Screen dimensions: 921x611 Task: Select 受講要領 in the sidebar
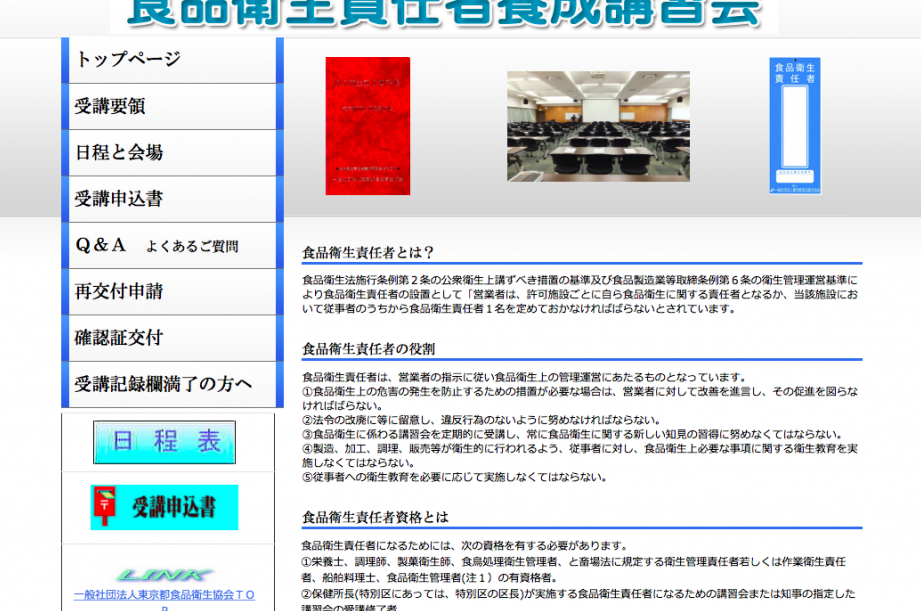(x=170, y=106)
